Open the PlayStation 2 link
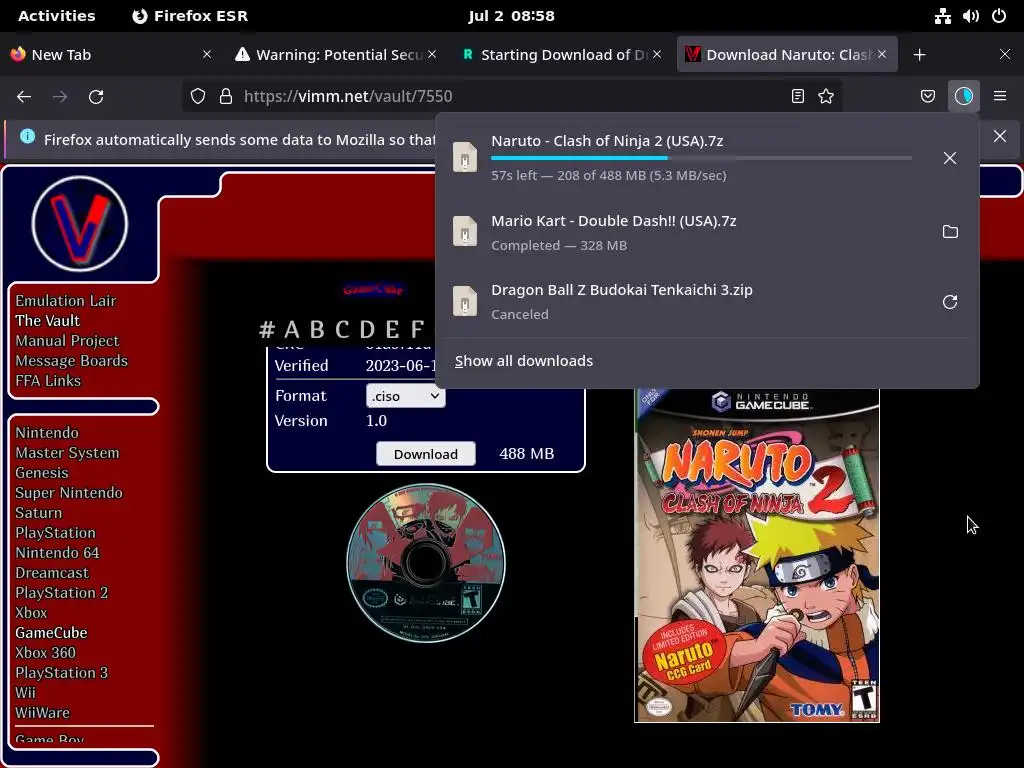The width and height of the screenshot is (1024, 768). [61, 593]
